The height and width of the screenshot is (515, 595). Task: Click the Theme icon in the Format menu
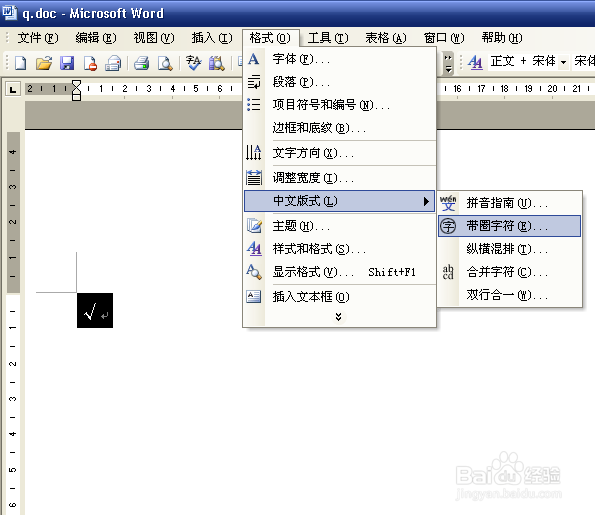253,226
